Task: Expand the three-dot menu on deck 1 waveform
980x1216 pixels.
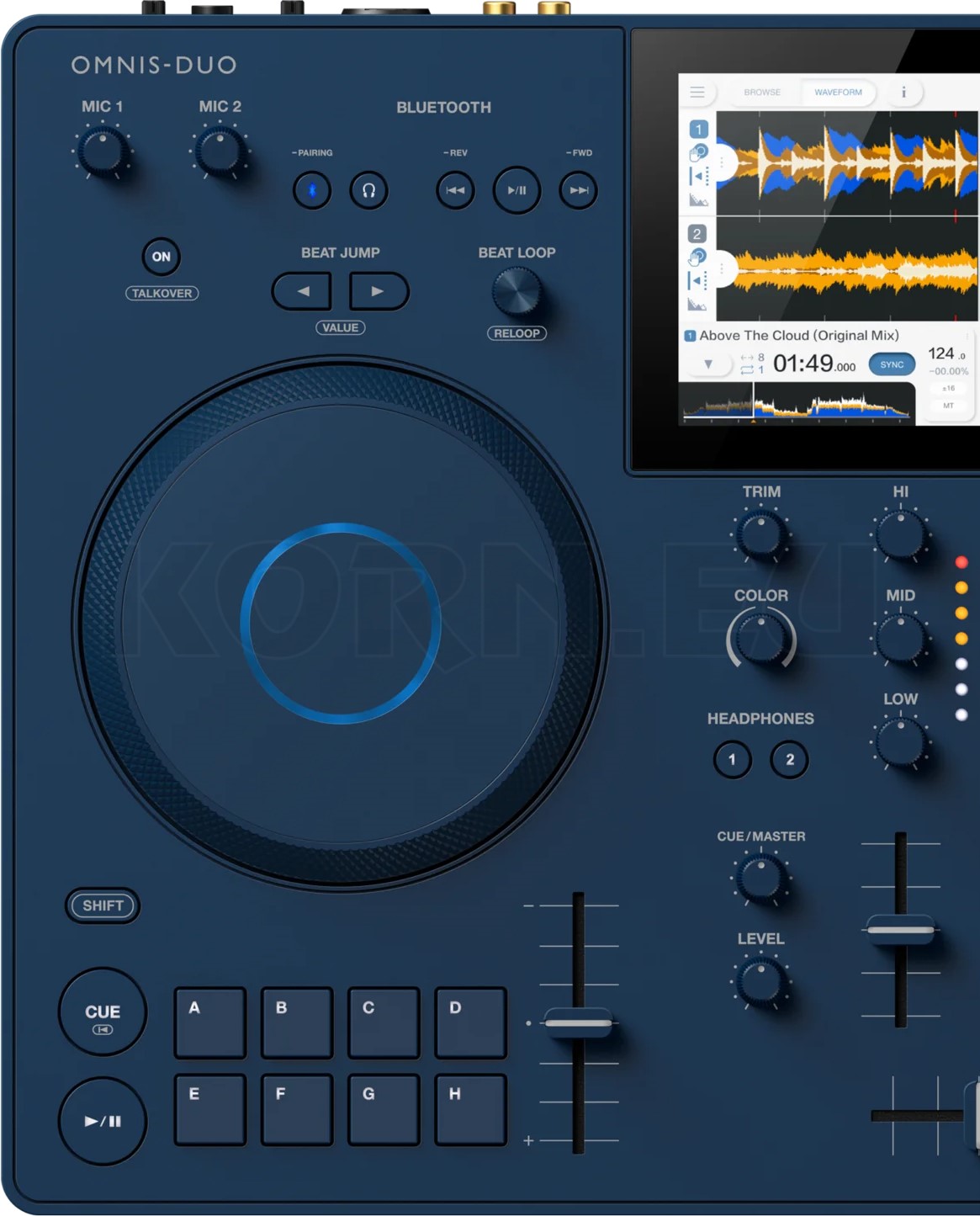Action: click(722, 162)
